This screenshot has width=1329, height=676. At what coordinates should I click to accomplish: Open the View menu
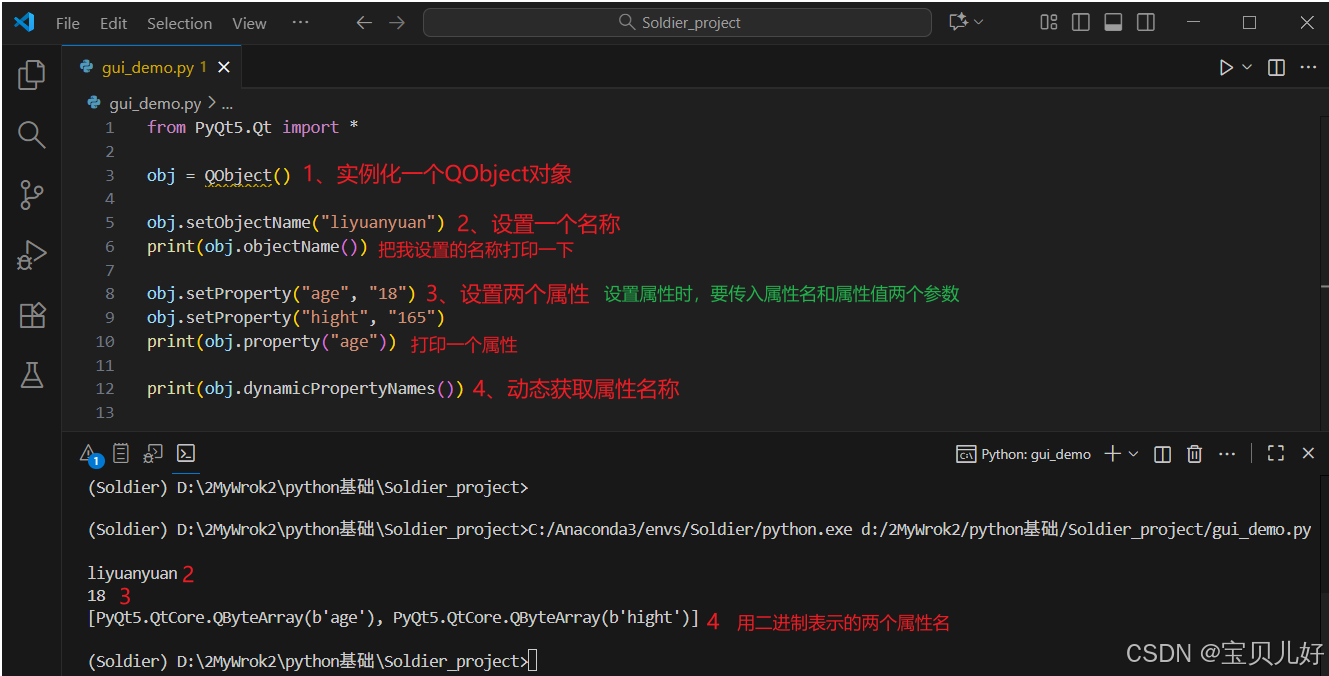(248, 22)
